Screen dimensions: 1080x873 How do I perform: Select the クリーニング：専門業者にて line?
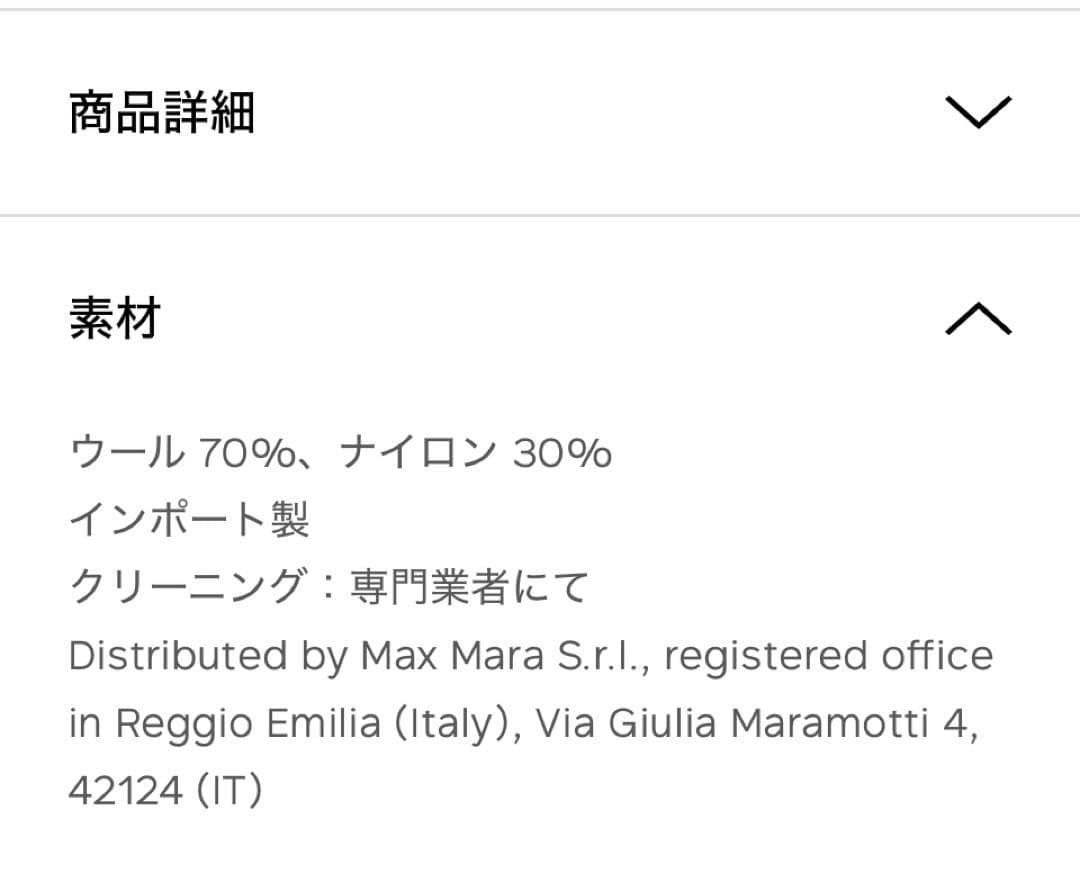click(x=330, y=584)
